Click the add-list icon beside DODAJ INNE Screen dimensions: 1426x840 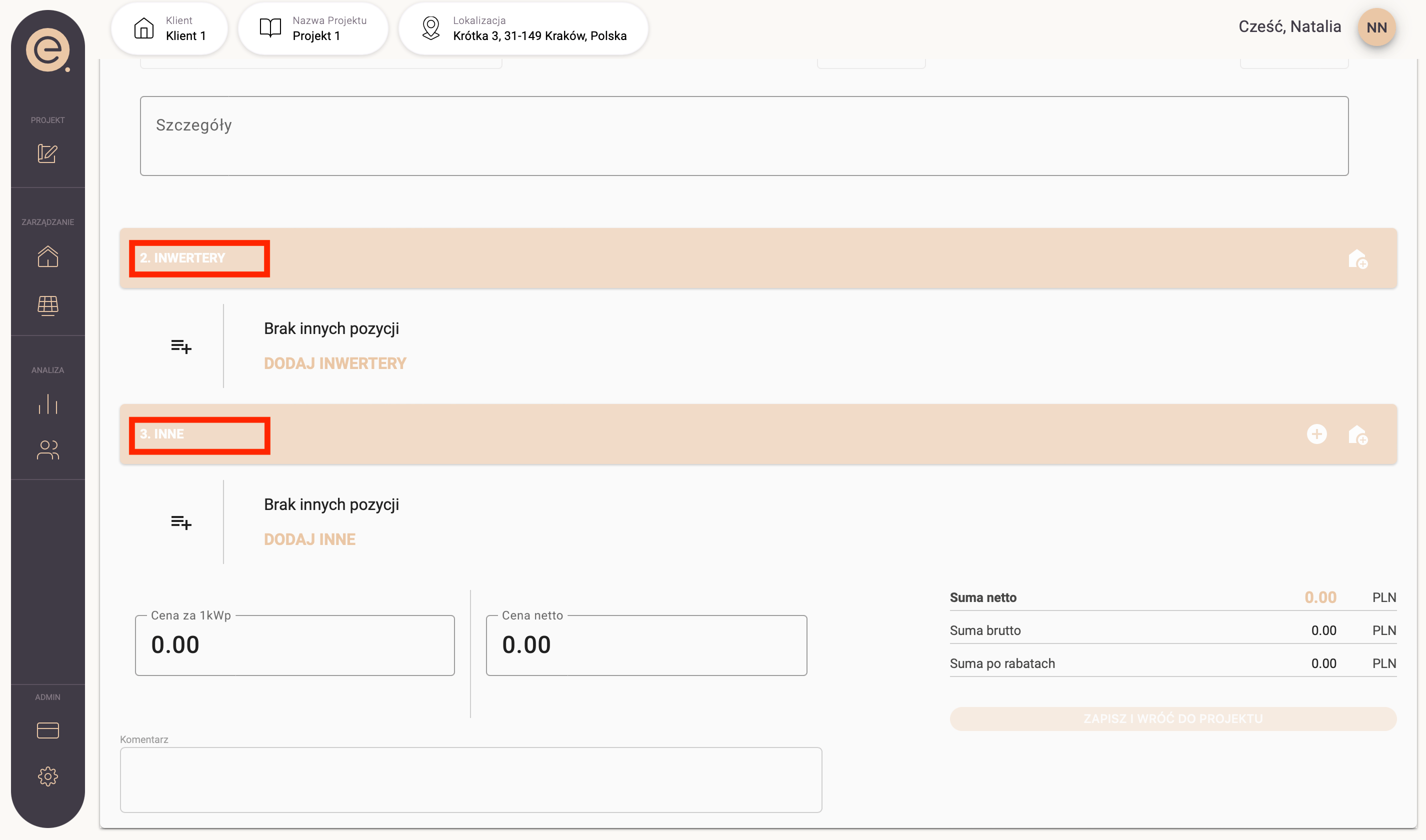[x=181, y=522]
